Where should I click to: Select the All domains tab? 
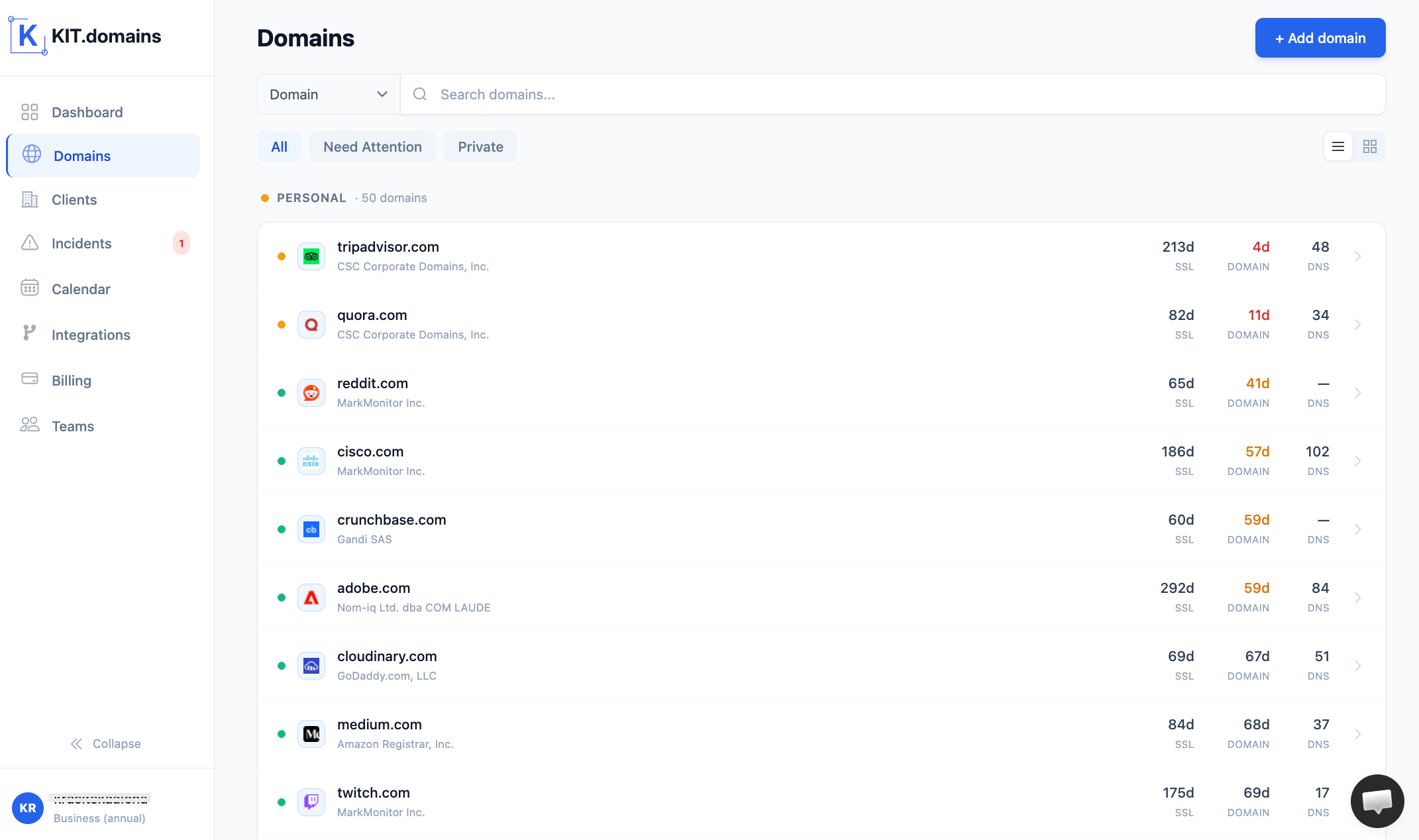tap(279, 146)
